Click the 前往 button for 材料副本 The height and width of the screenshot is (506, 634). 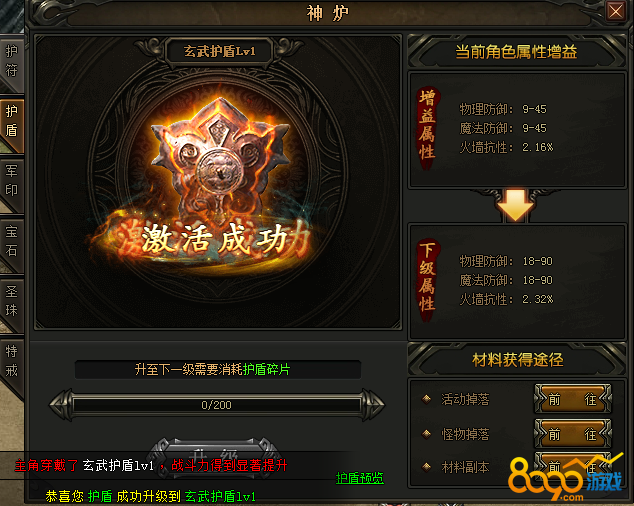[x=573, y=466]
